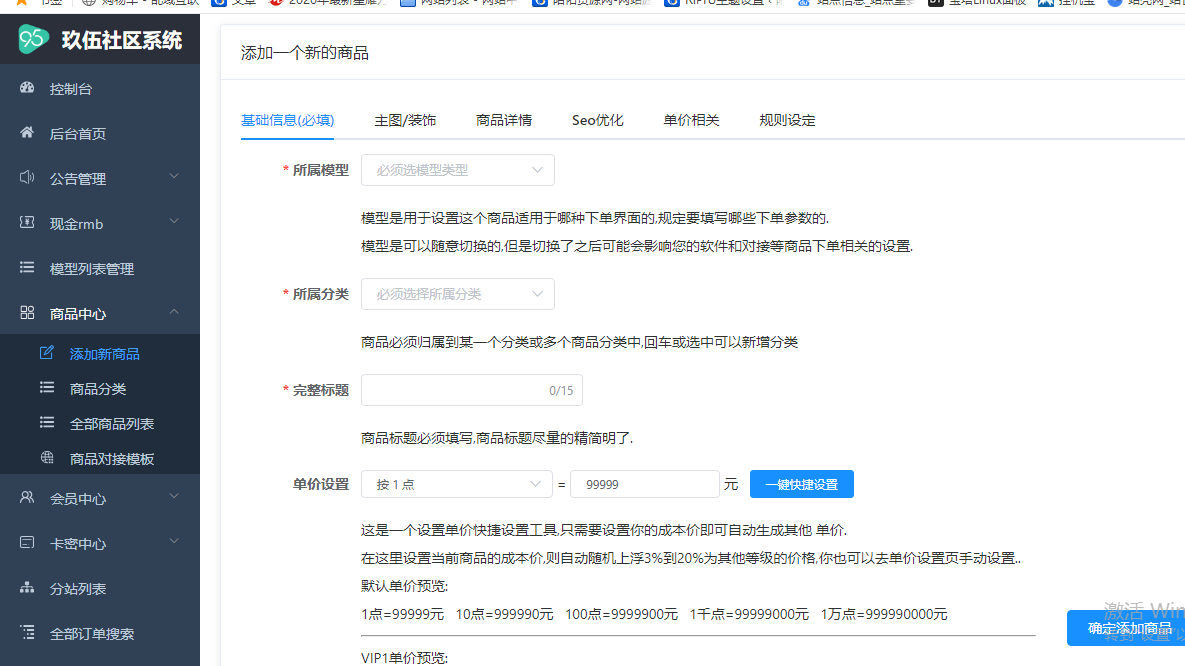Switch to 规则设定 tab

click(787, 120)
